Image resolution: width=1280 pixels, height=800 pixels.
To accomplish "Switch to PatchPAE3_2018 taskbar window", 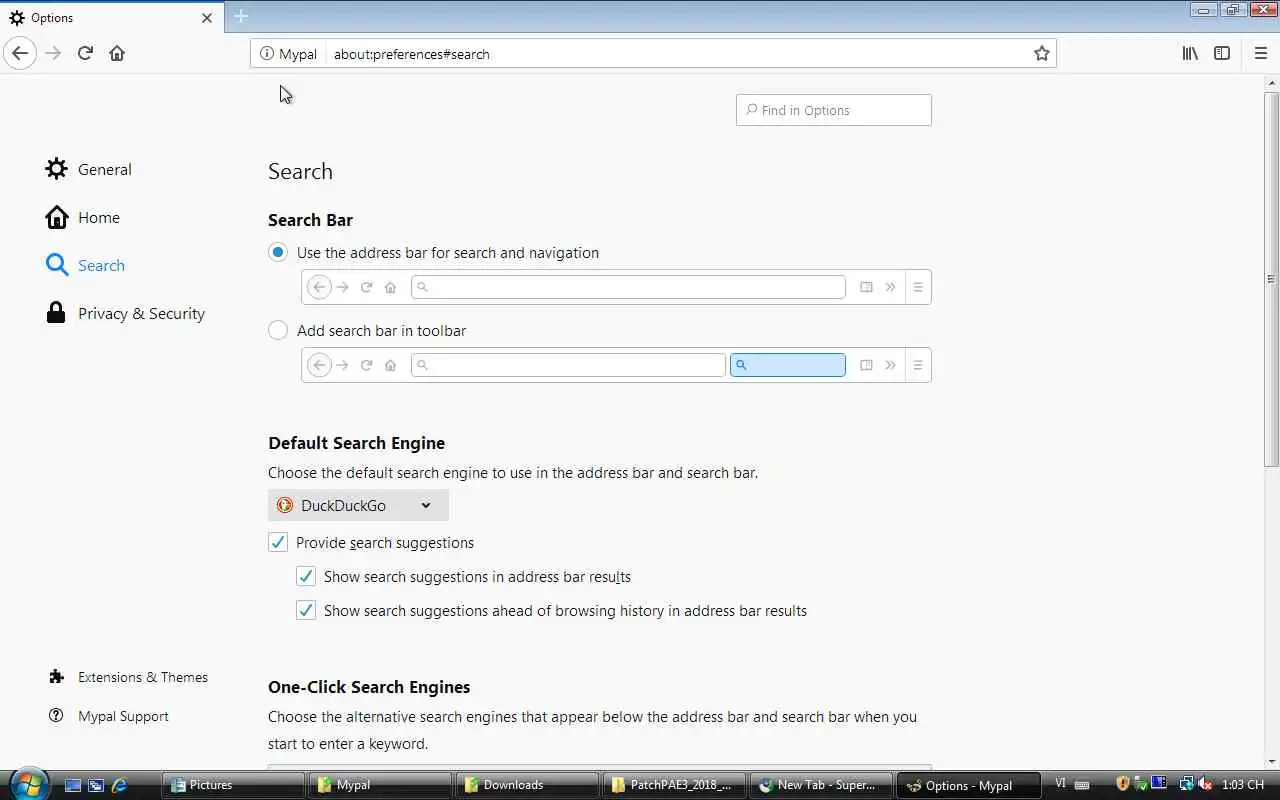I will tap(673, 785).
